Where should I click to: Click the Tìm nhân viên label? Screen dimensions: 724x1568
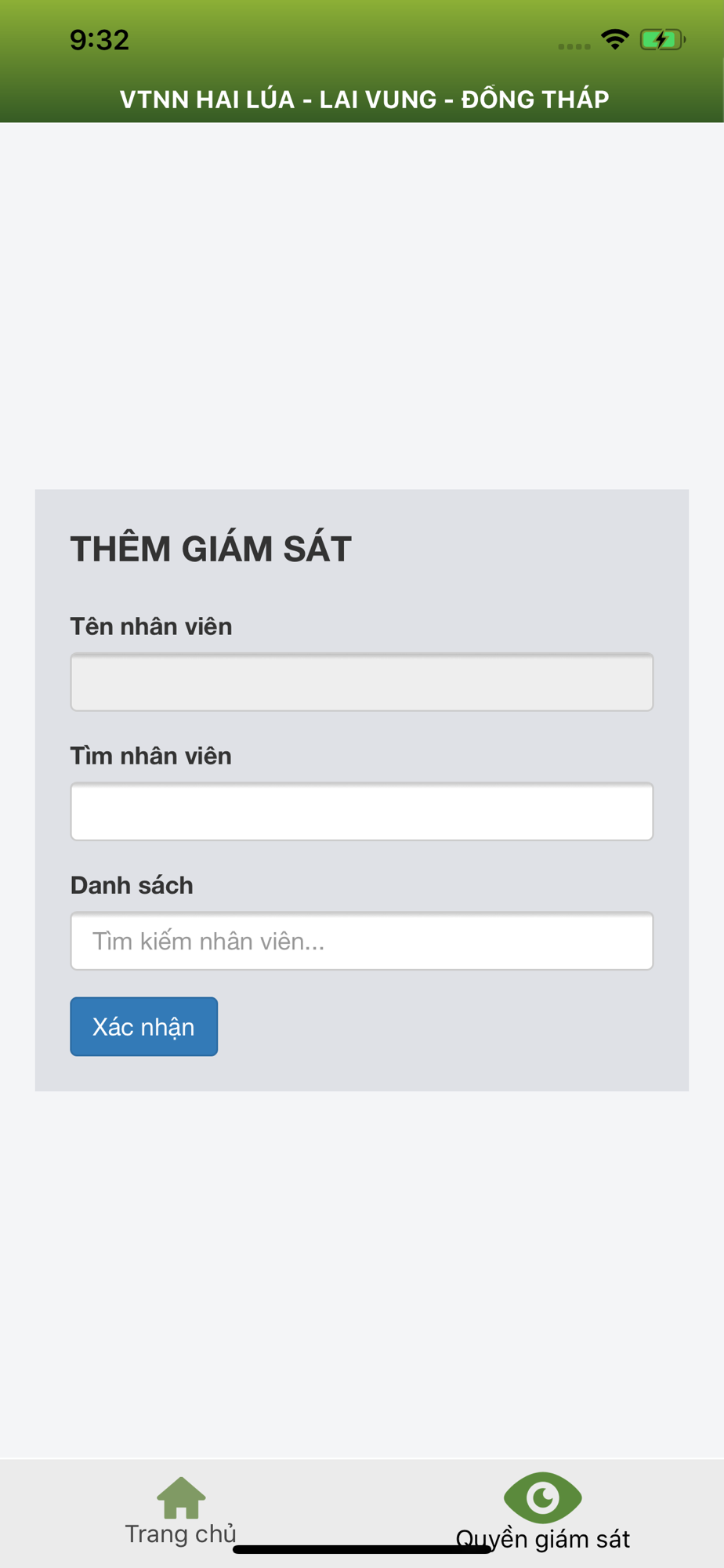pos(151,756)
